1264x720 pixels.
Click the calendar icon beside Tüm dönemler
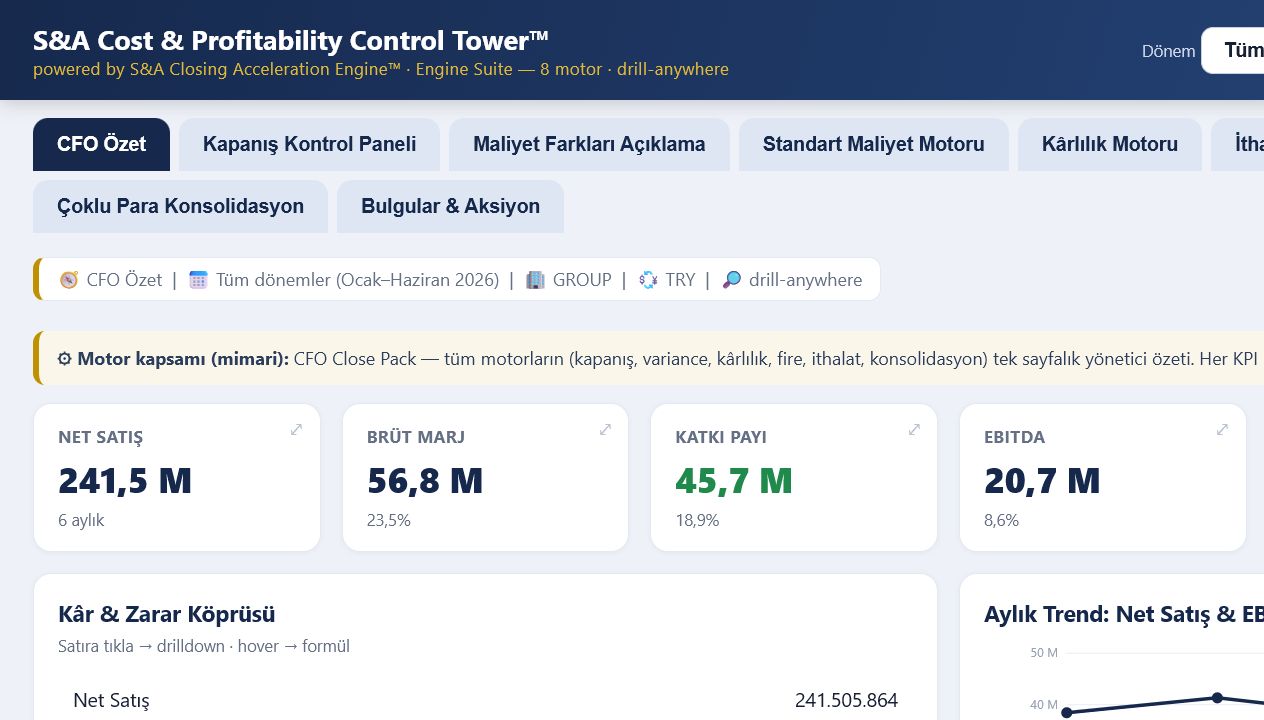coord(198,280)
